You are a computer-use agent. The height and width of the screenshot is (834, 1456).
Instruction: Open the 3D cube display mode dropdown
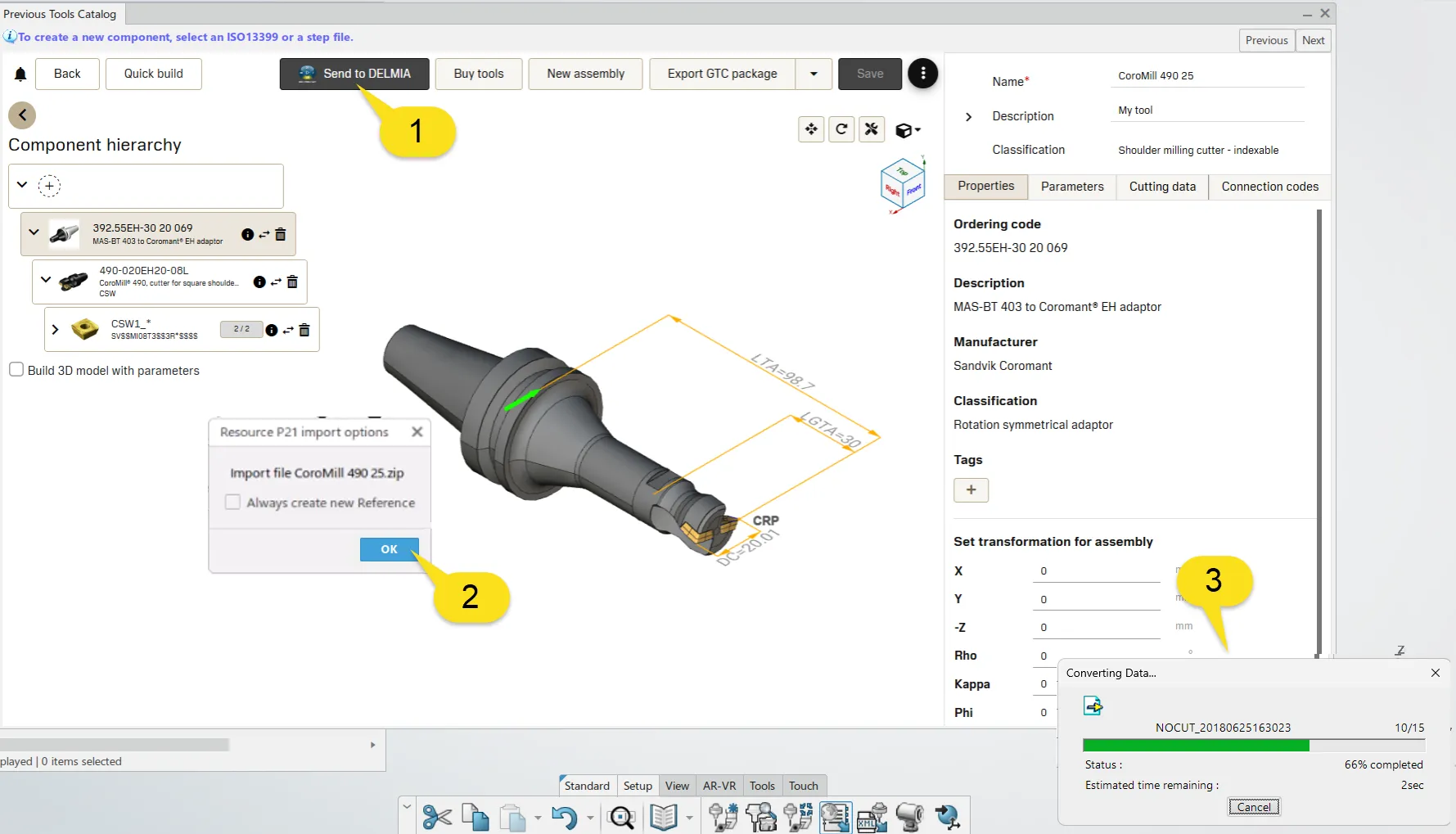point(908,130)
